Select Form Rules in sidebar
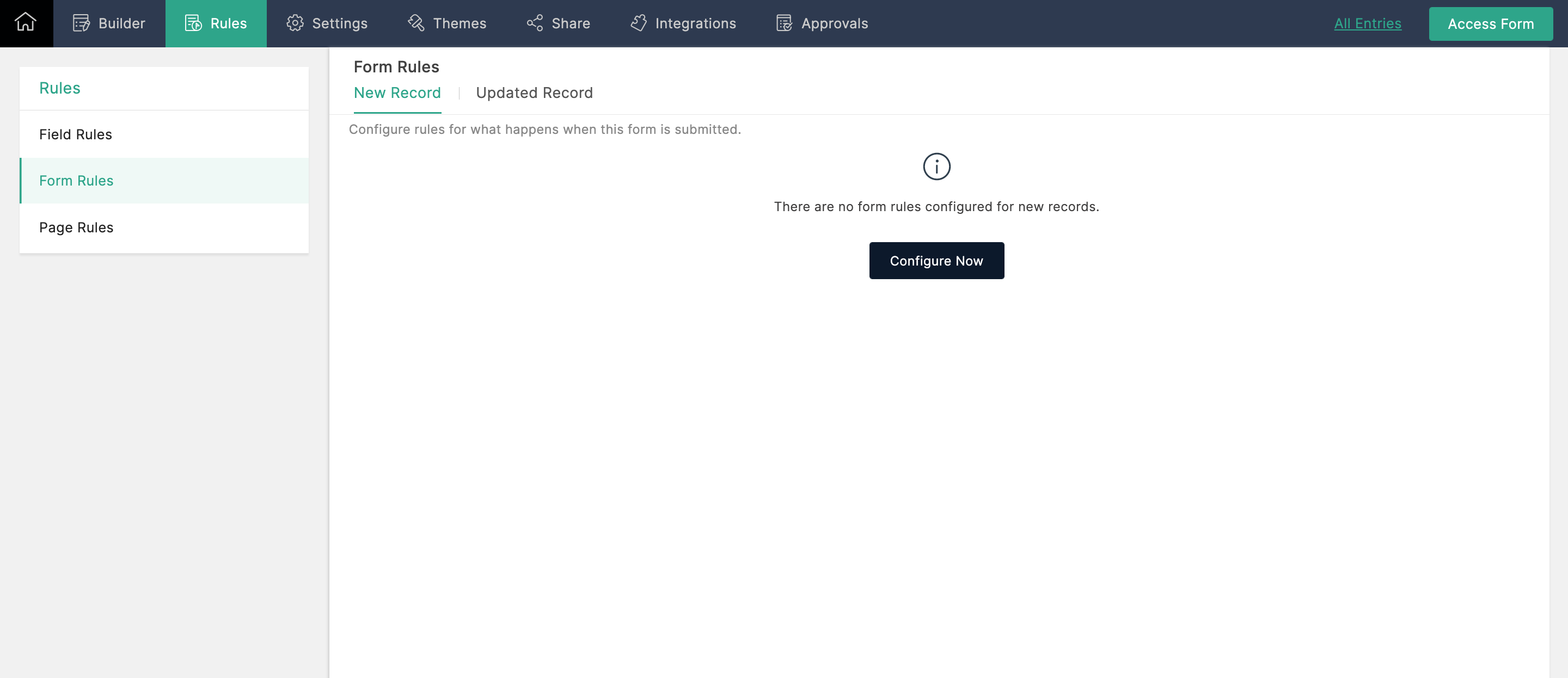The width and height of the screenshot is (1568, 678). [76, 181]
